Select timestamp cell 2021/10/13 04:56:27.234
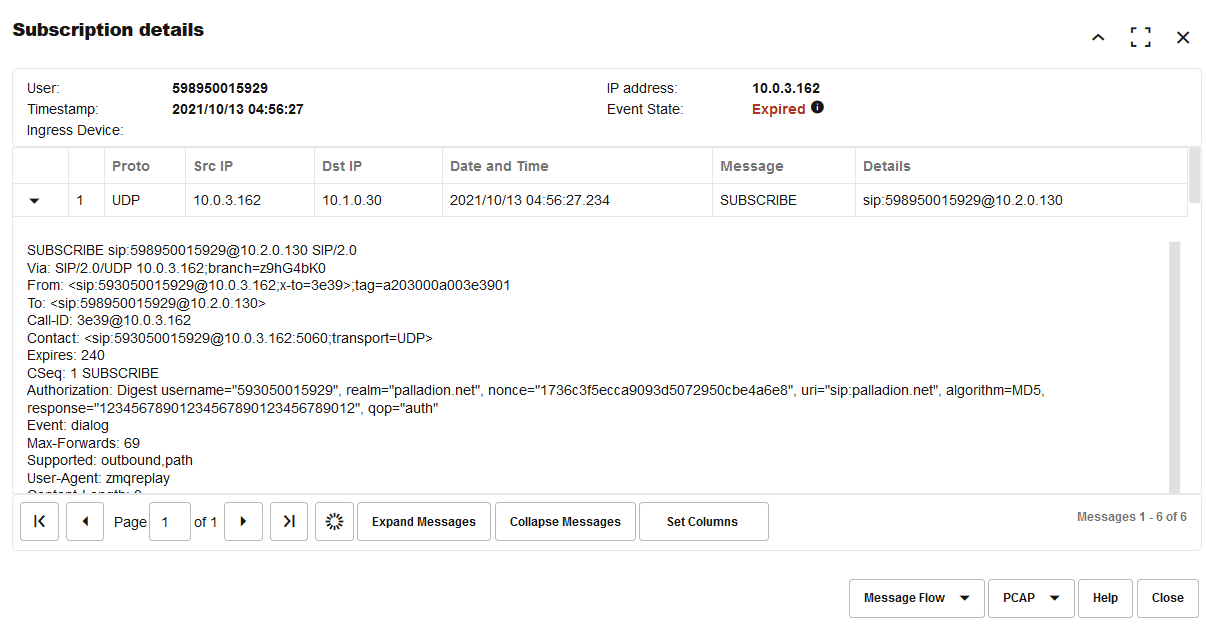The image size is (1206, 624). coord(577,200)
